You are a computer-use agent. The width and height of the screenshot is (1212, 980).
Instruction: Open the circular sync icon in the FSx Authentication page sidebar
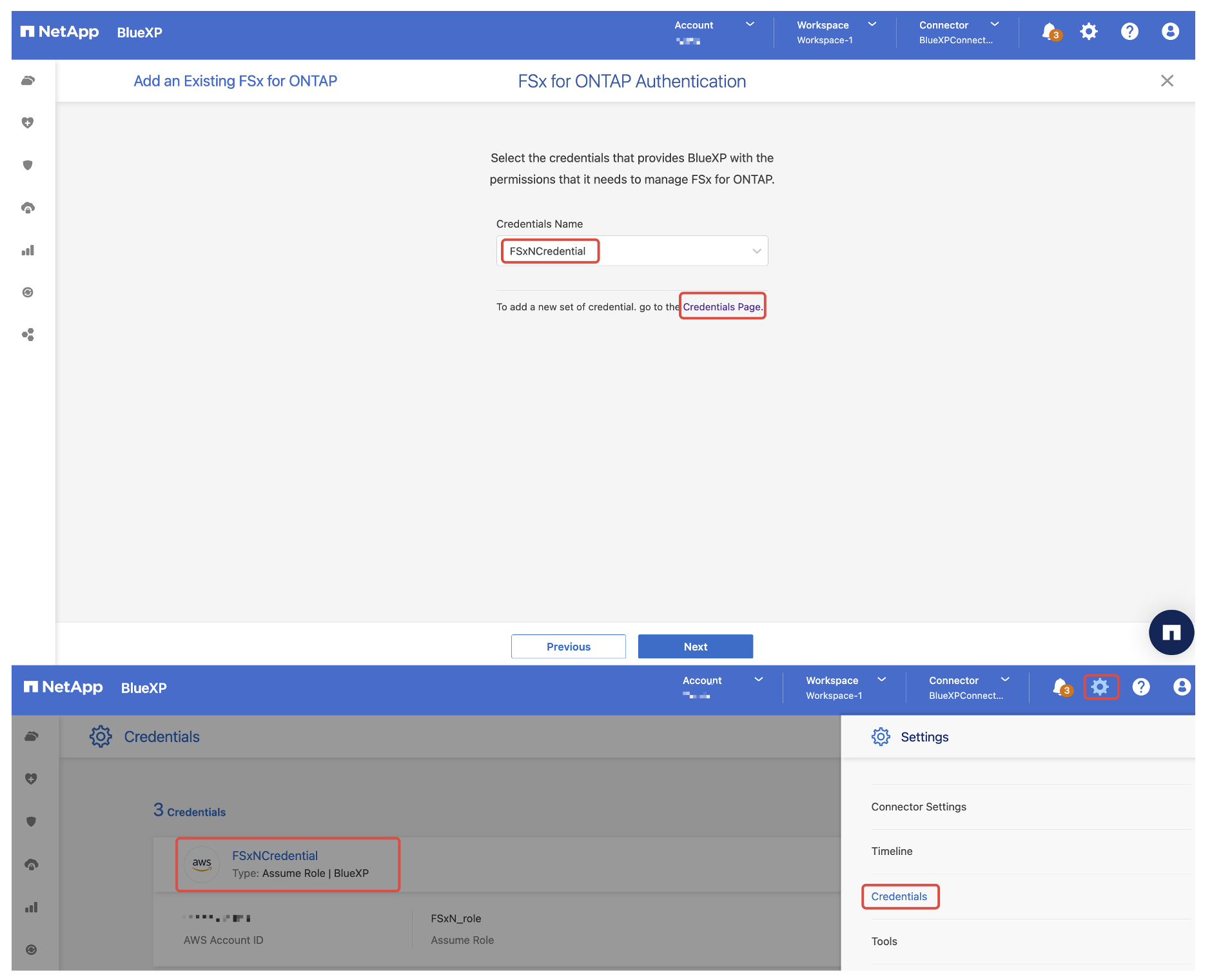tap(28, 292)
